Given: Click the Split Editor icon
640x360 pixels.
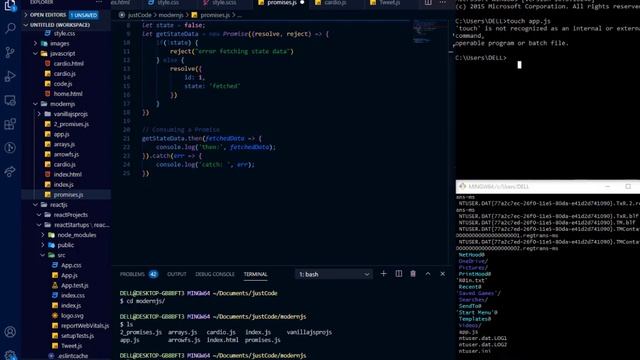Looking at the screenshot, I should coord(428,2).
